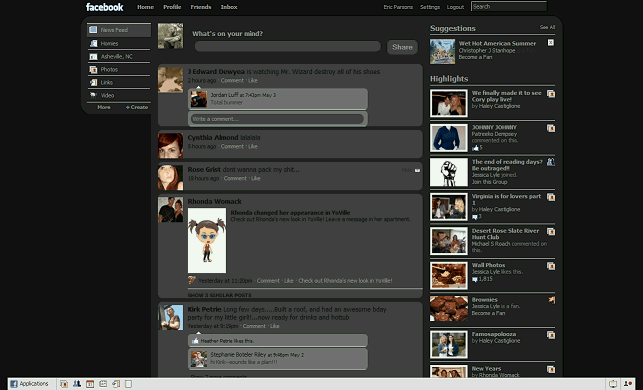The image size is (643, 390).
Task: Open Kirk Petrie's profile picture
Action: 171,317
